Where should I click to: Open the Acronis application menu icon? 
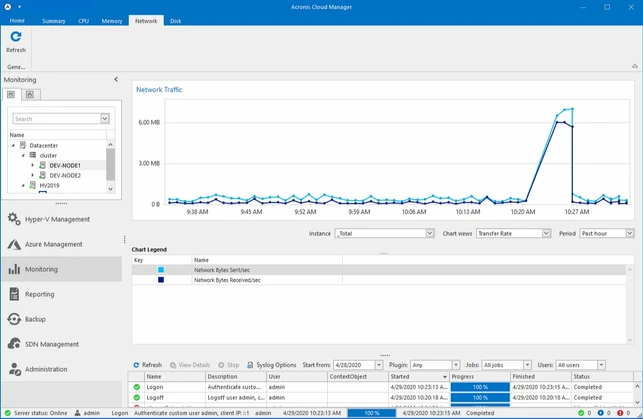click(x=8, y=7)
